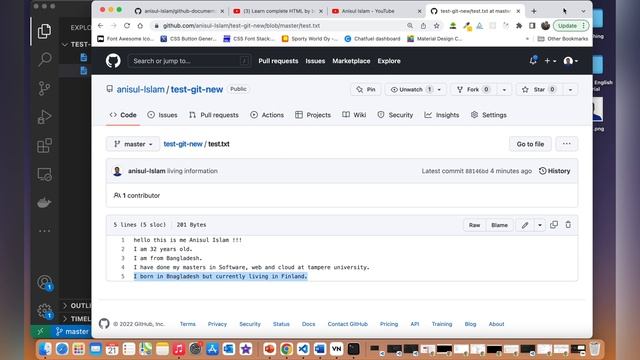Open repository Security tab
Image resolution: width=640 pixels, height=360 pixels.
point(395,115)
